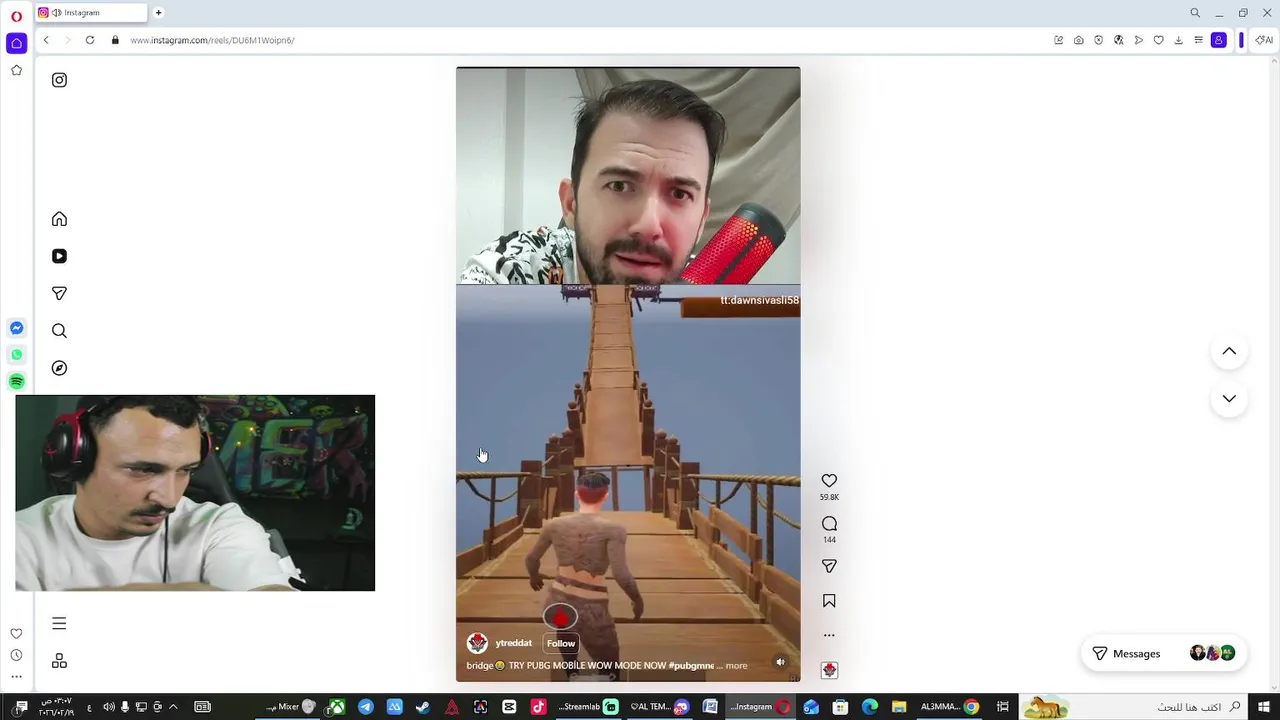Open the Instagram logo home link
The image size is (1280, 720).
(x=59, y=80)
